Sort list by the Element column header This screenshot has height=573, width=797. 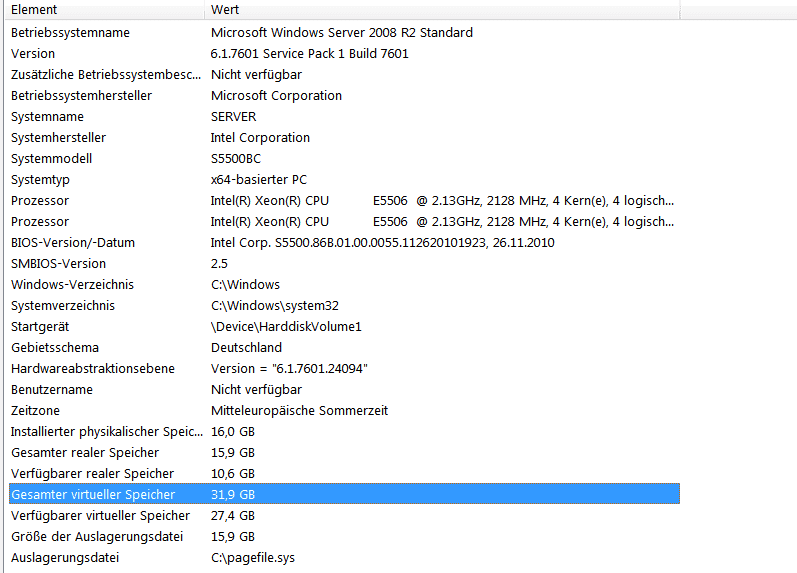[x=34, y=9]
